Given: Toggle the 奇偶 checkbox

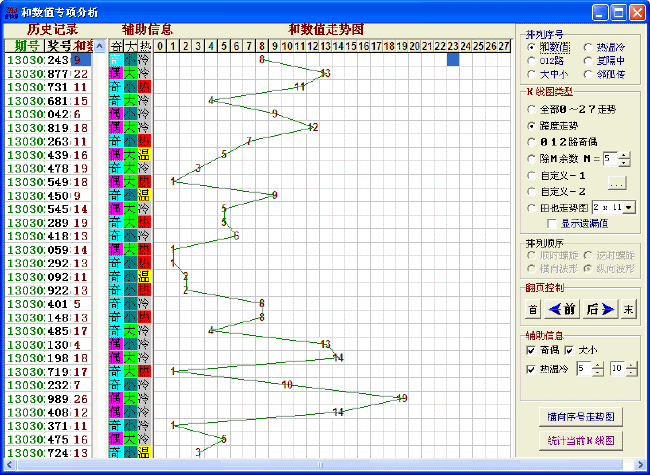Looking at the screenshot, I should click(x=531, y=350).
